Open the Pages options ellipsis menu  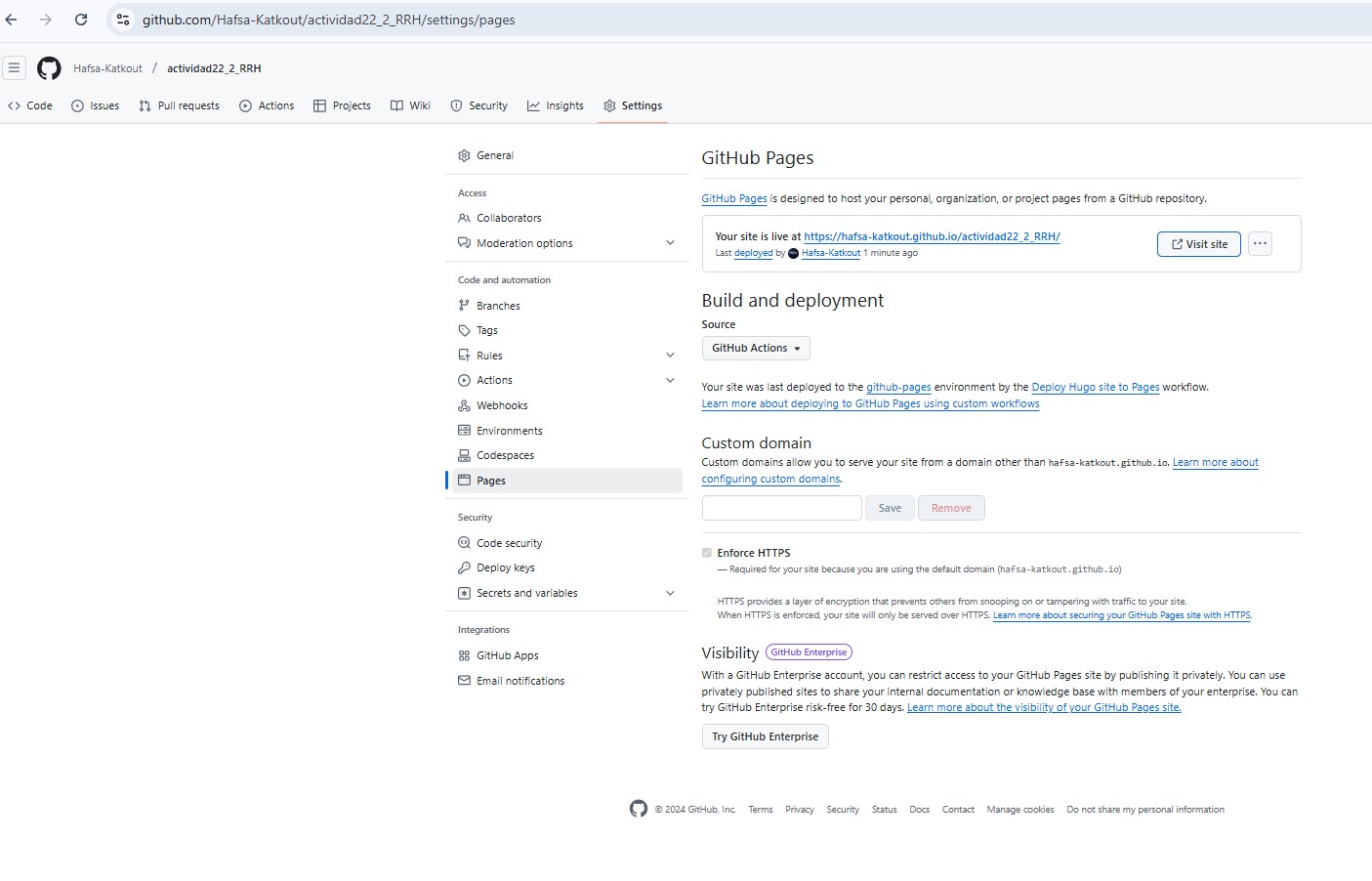1260,243
